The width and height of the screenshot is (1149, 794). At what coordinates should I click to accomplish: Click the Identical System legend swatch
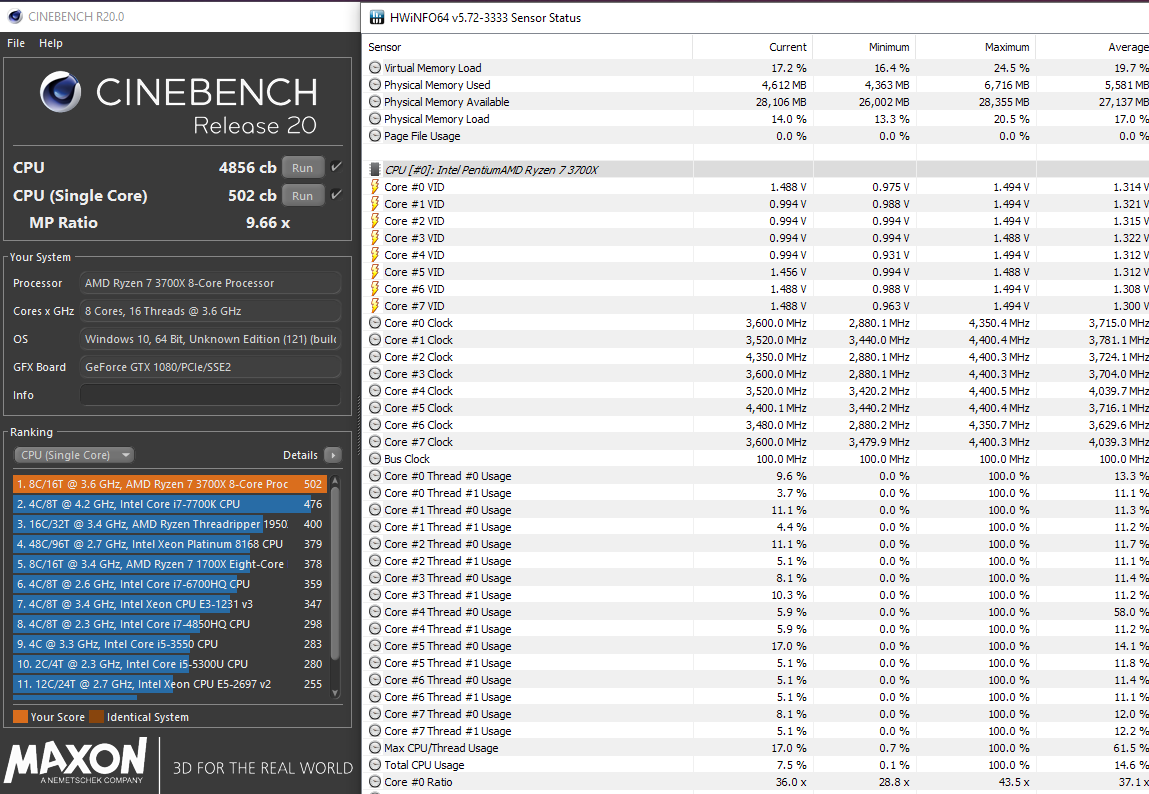[x=97, y=716]
